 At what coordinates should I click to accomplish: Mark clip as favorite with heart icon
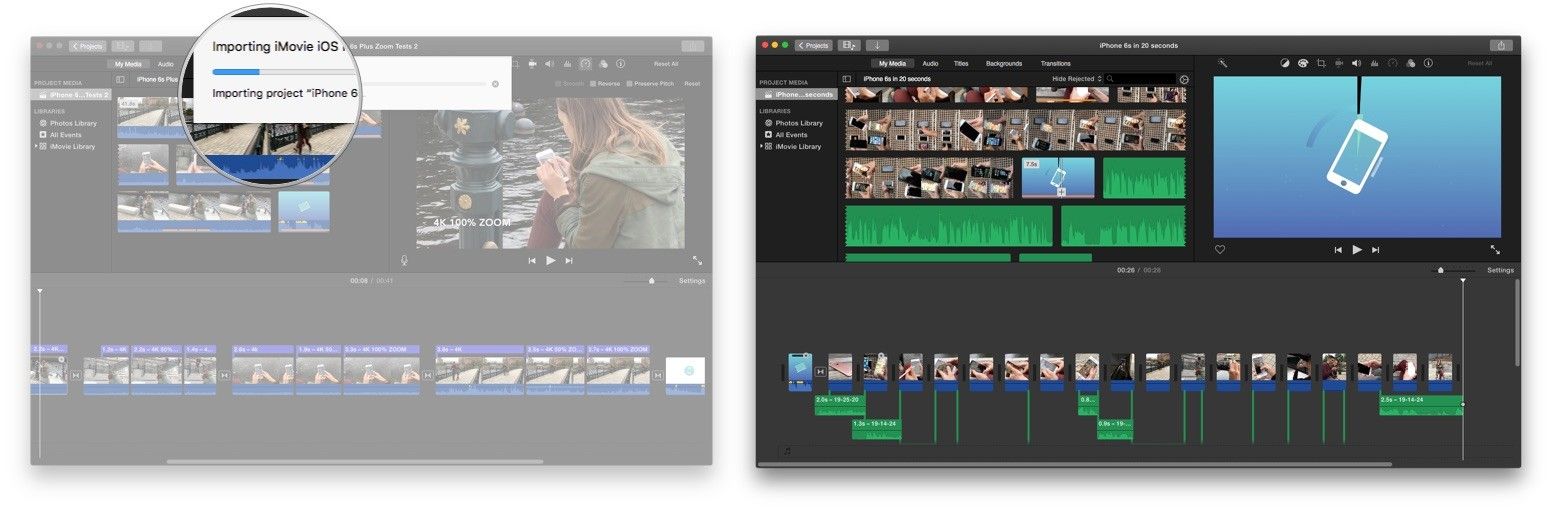pos(1220,250)
